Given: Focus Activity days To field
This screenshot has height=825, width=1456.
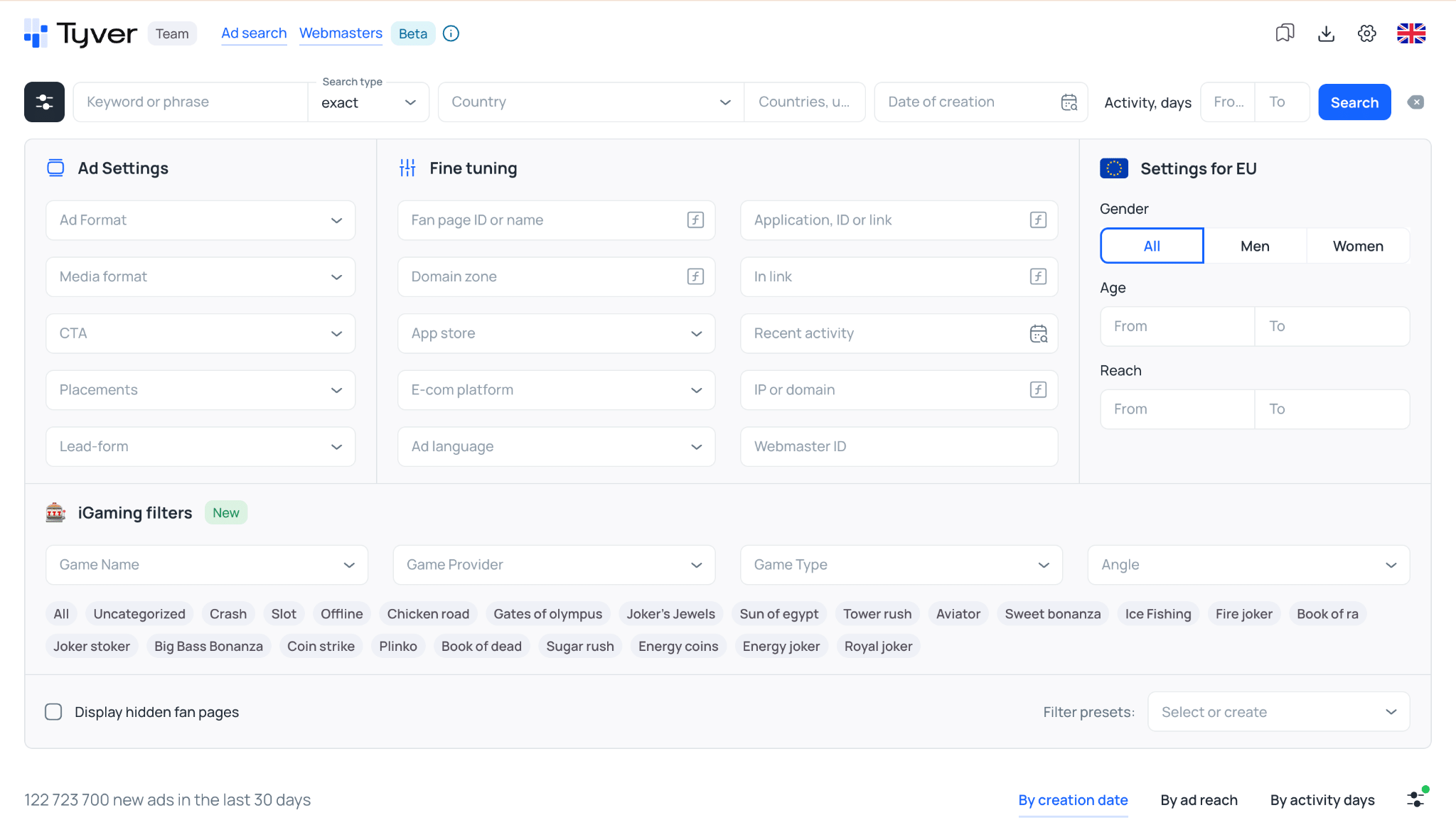Looking at the screenshot, I should (1283, 102).
